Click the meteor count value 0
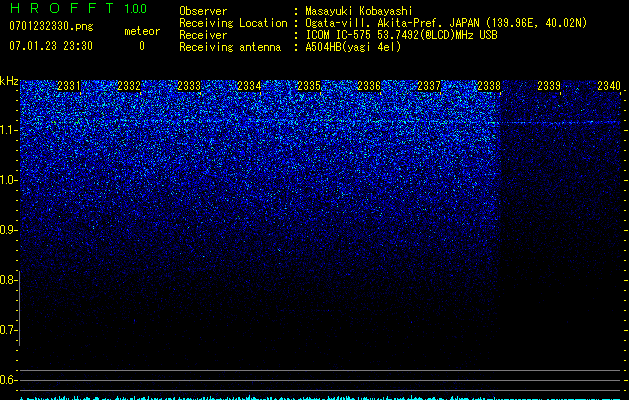Image resolution: width=629 pixels, height=400 pixels. 142,46
